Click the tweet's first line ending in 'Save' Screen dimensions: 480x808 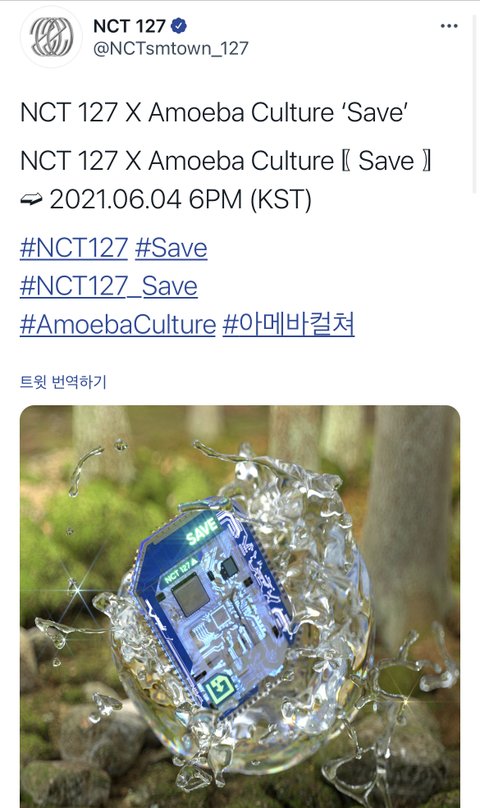[x=214, y=112]
